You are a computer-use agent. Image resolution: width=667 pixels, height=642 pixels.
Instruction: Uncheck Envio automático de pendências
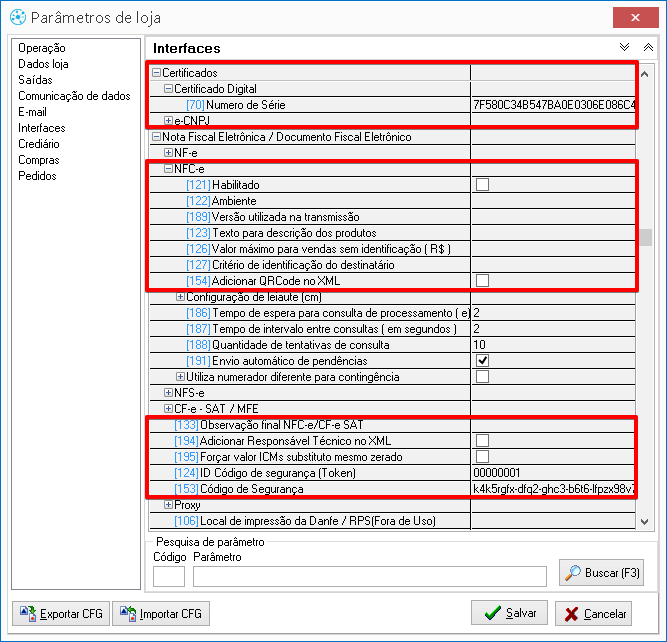tap(482, 361)
